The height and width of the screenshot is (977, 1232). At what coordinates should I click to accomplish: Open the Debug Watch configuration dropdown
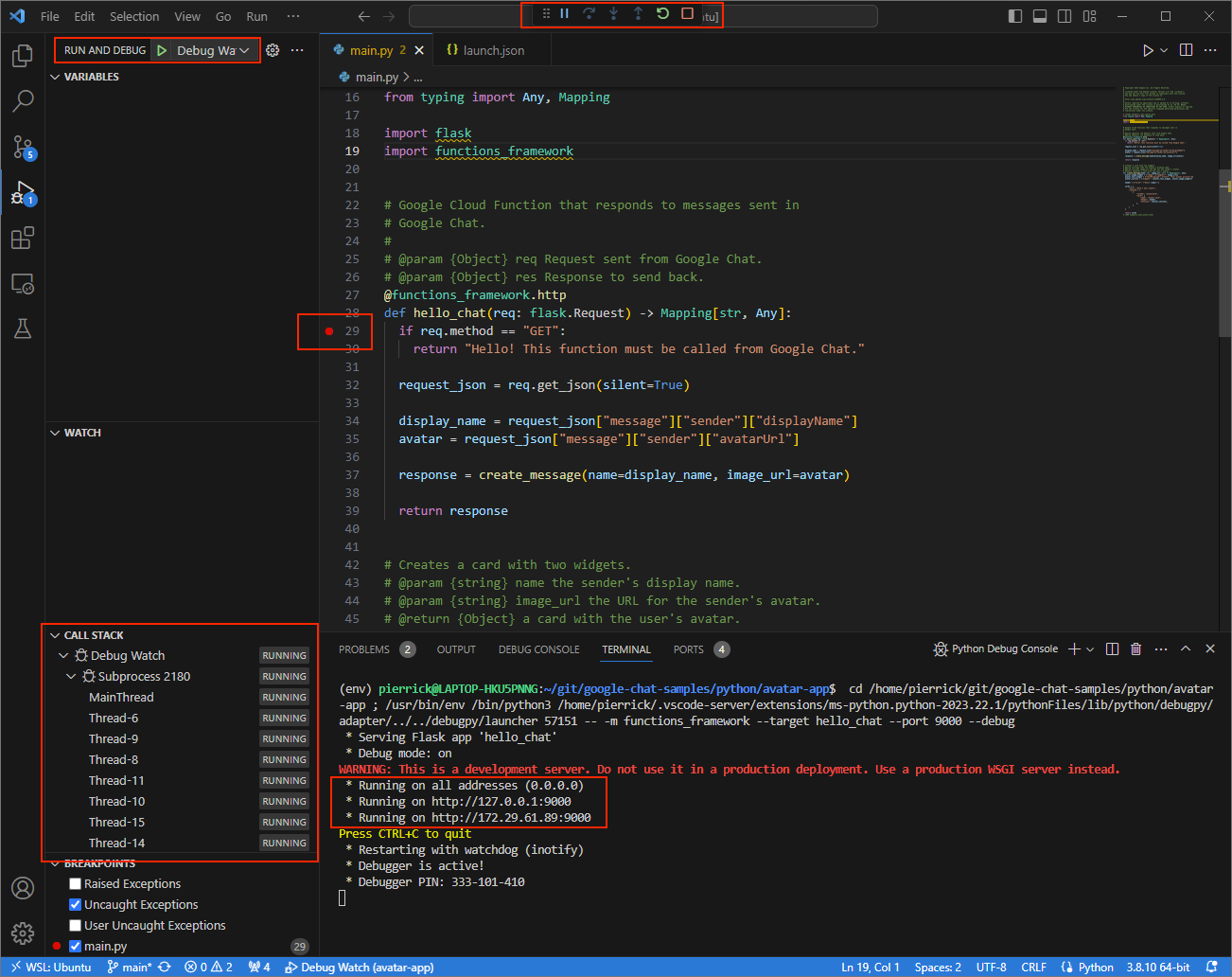[245, 50]
